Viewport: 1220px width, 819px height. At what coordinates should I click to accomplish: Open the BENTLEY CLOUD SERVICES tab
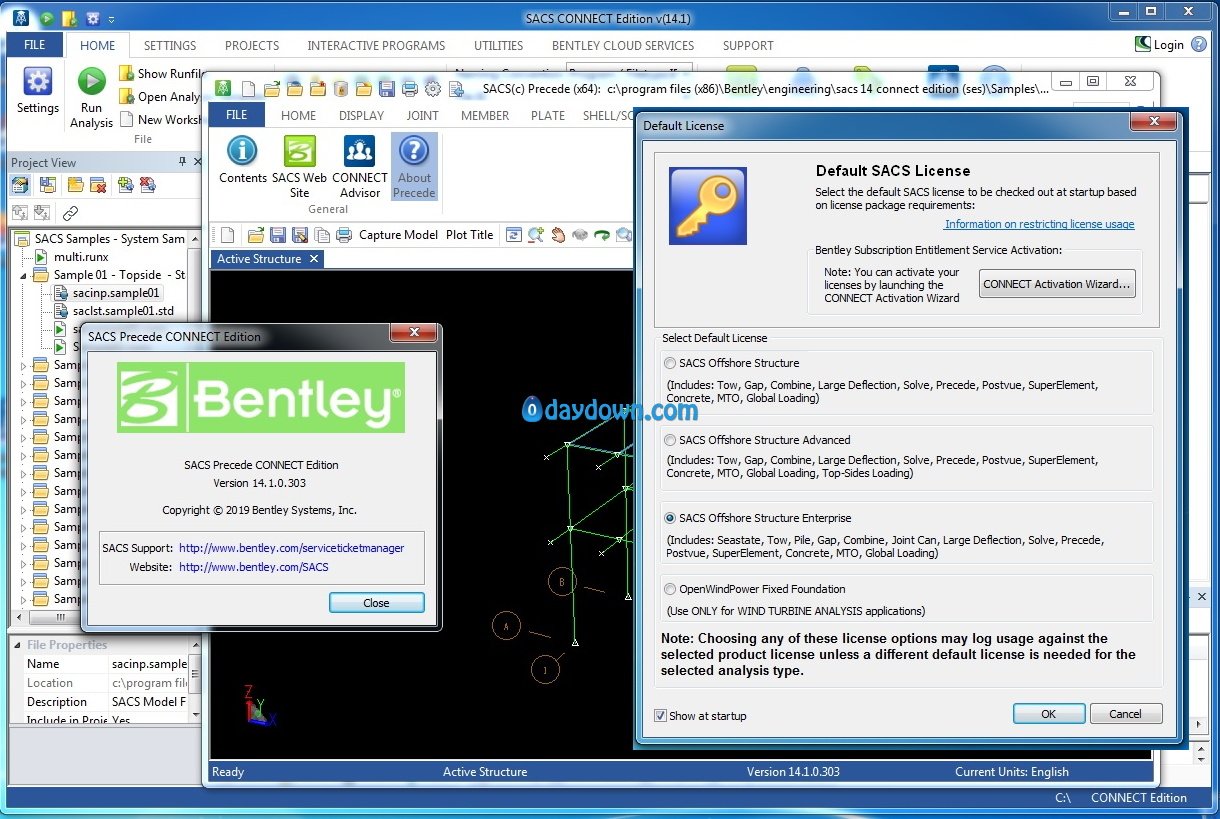(x=623, y=45)
